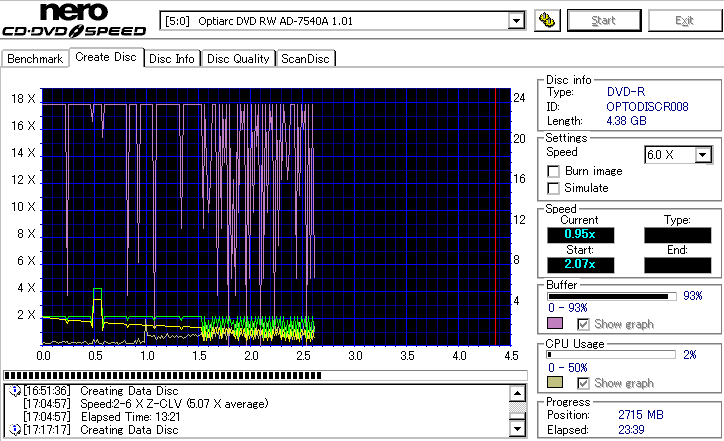Screen dimensions: 724x441
Task: Enable the Burn image checkbox
Action: tap(553, 171)
